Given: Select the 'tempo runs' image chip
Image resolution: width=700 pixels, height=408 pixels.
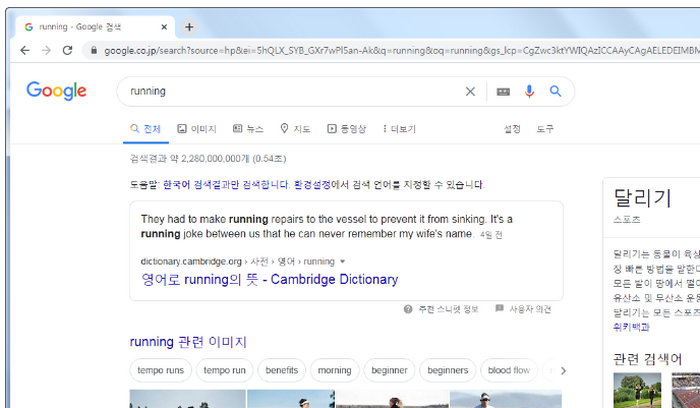Looking at the screenshot, I should 161,371.
